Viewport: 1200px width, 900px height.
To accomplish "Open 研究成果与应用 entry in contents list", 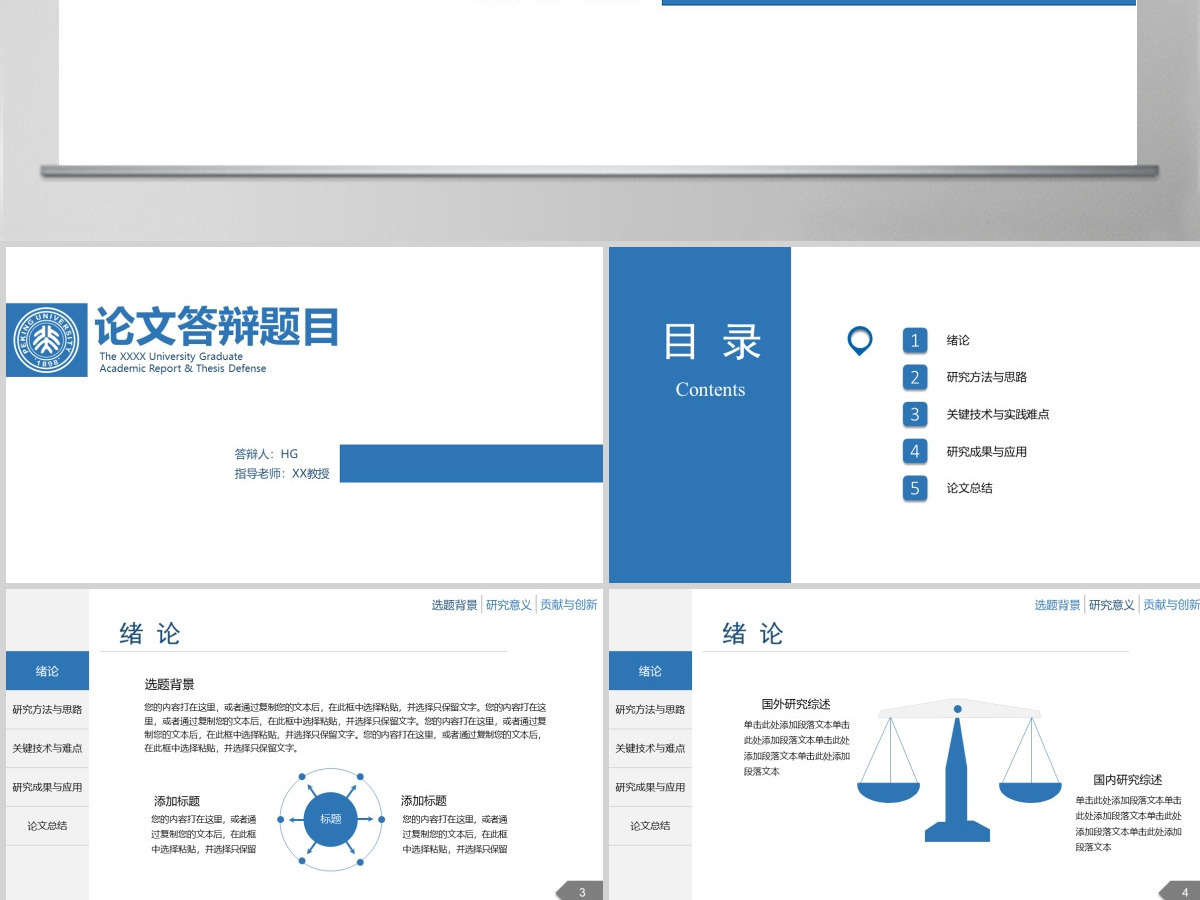I will click(x=987, y=452).
